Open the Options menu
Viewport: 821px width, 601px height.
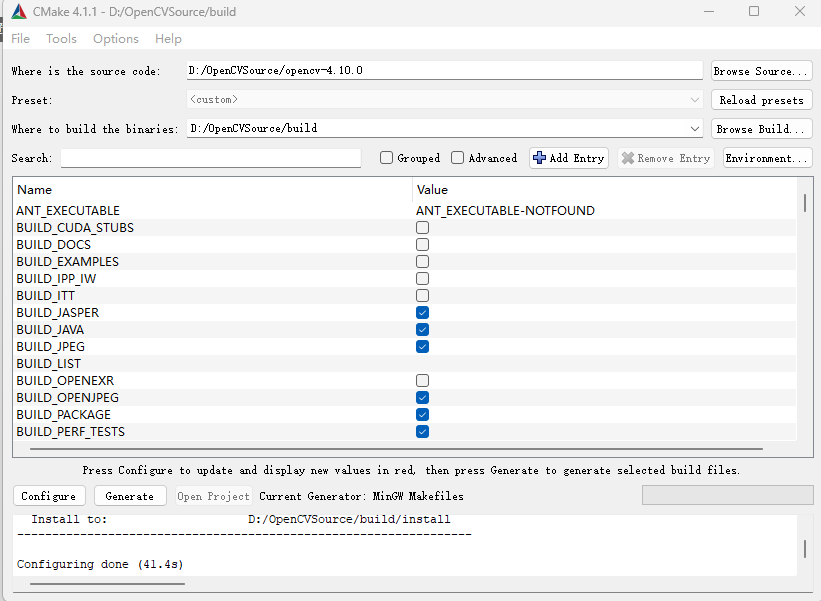(x=116, y=39)
